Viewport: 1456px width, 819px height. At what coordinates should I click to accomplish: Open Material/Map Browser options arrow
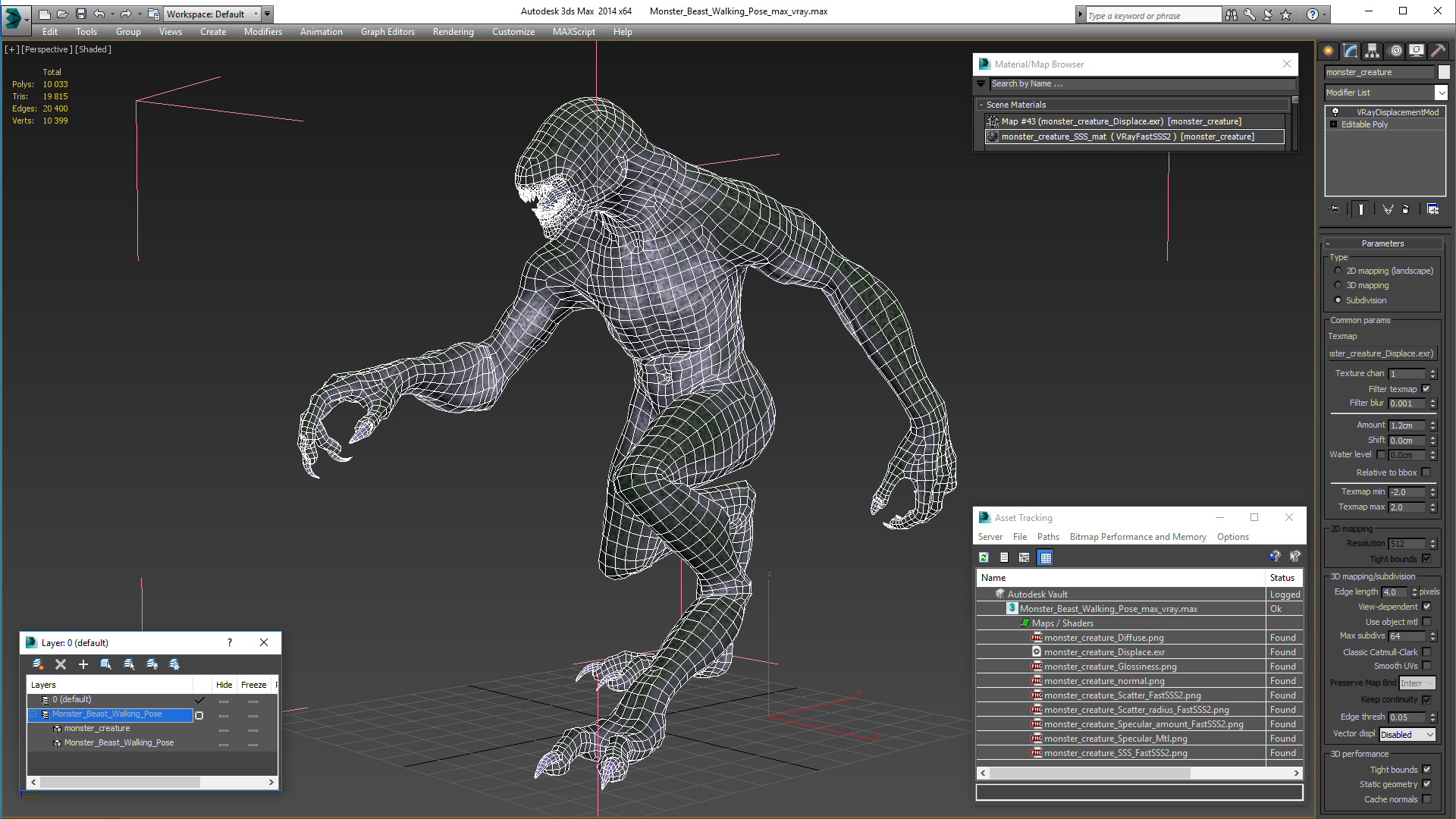pyautogui.click(x=981, y=83)
